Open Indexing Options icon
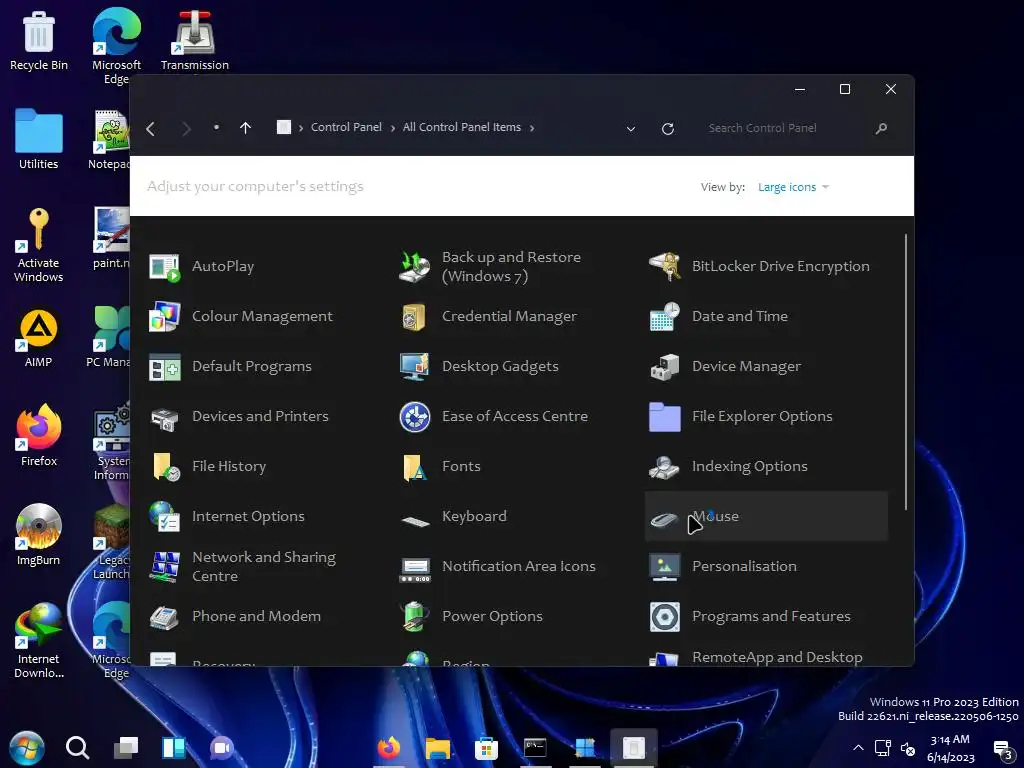1024x768 pixels. pos(665,467)
